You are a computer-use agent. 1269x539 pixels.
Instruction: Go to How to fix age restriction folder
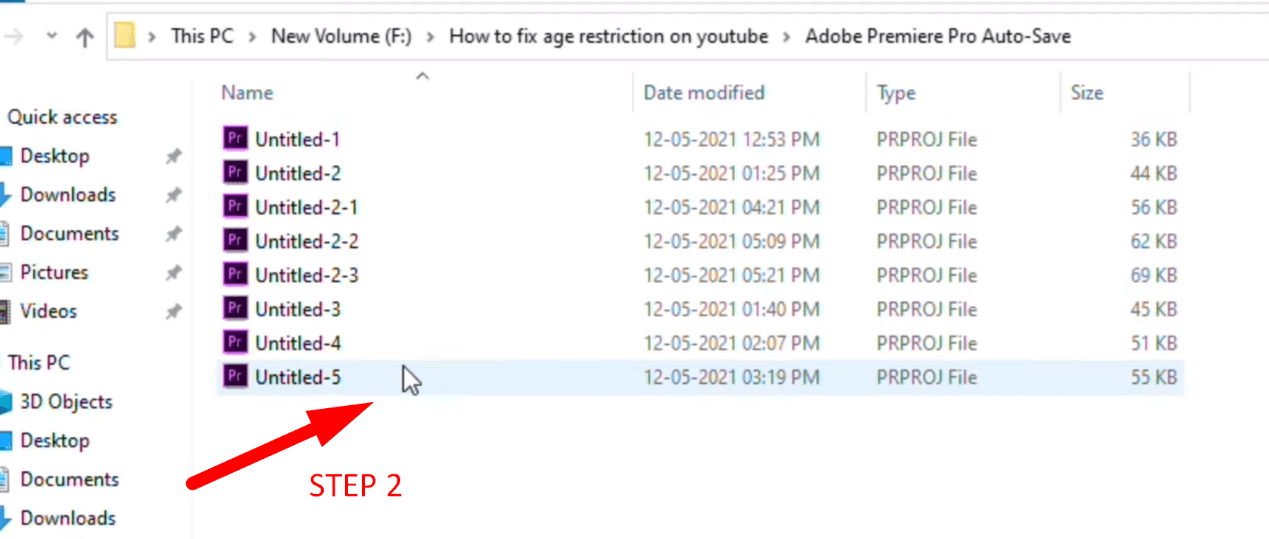(609, 36)
